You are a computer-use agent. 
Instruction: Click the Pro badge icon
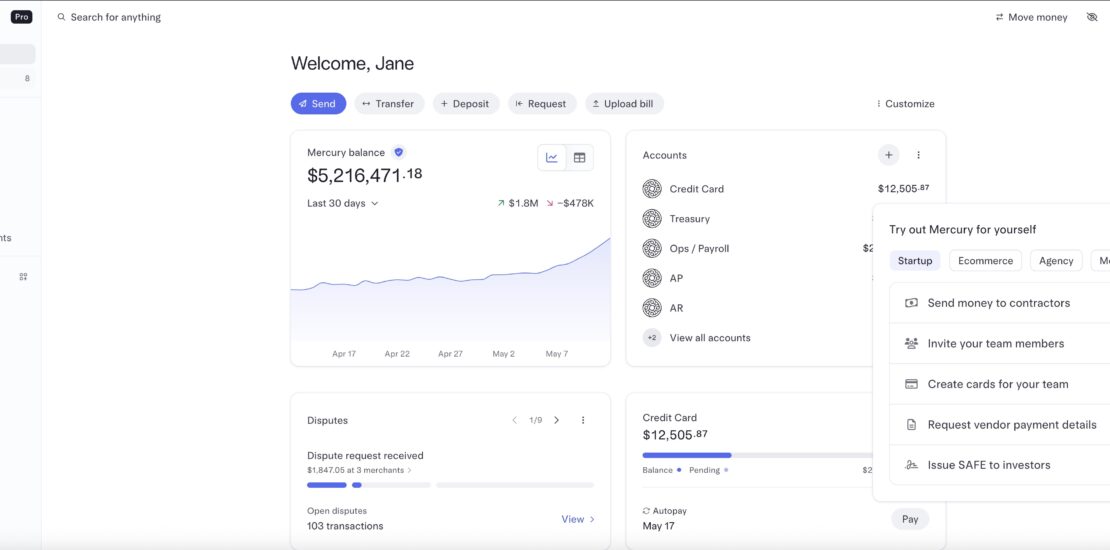[21, 17]
